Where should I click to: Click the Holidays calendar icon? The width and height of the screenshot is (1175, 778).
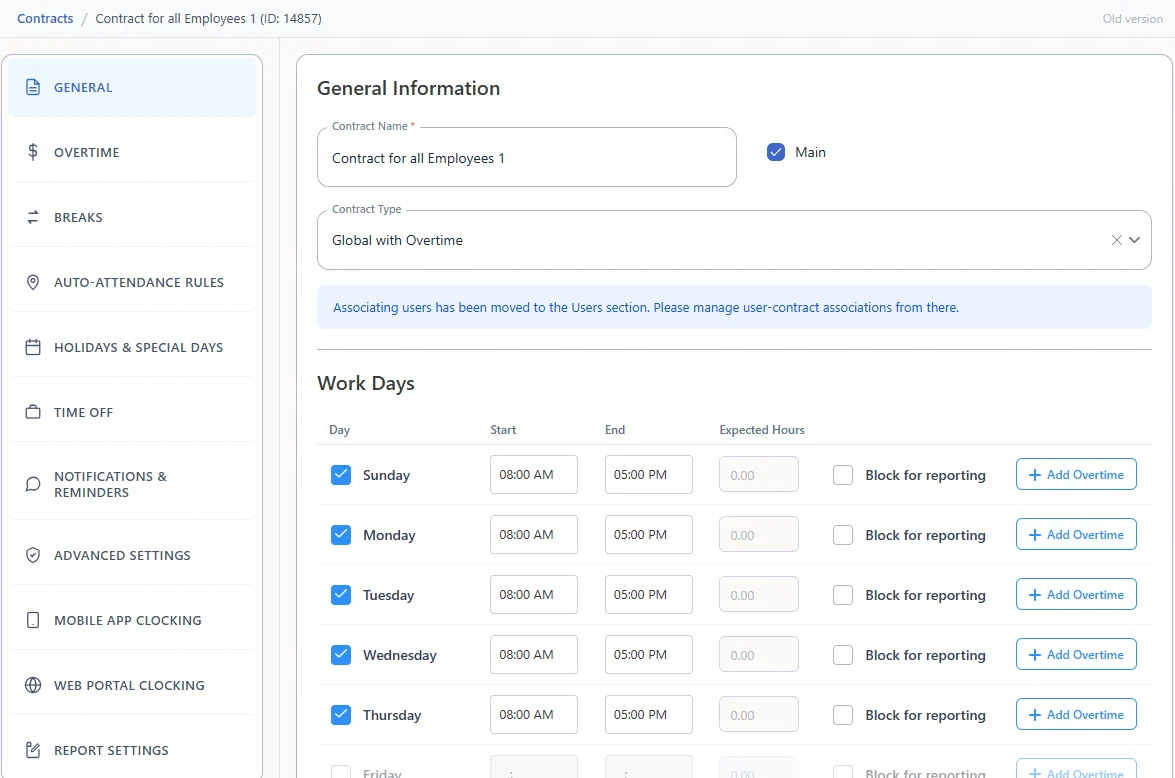pyautogui.click(x=33, y=347)
